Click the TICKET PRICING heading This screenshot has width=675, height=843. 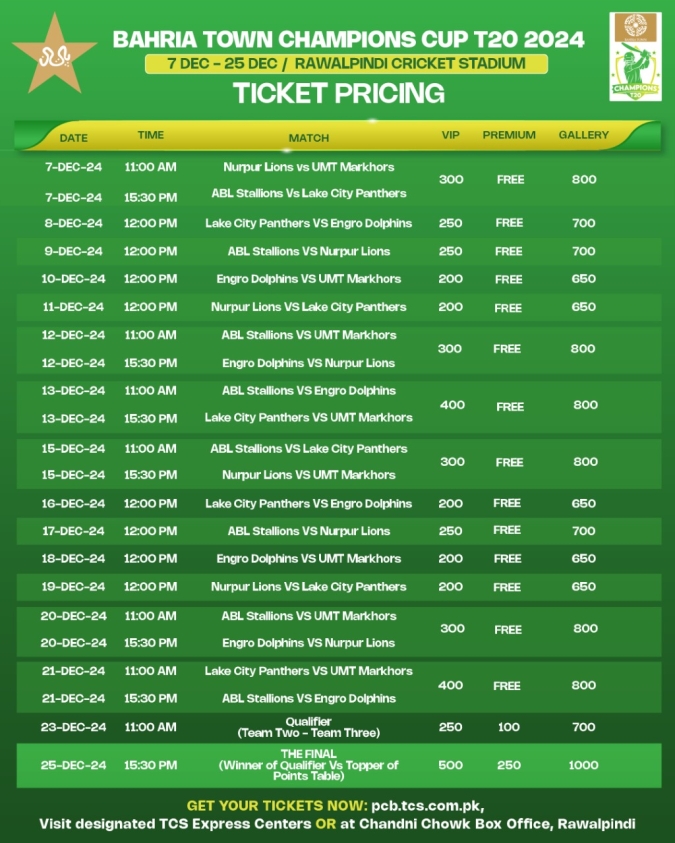coord(339,93)
